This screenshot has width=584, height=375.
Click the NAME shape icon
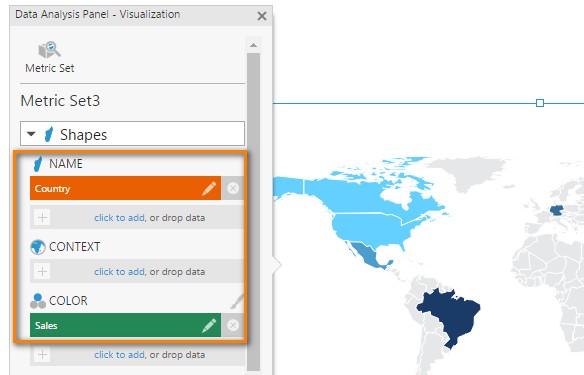38,164
